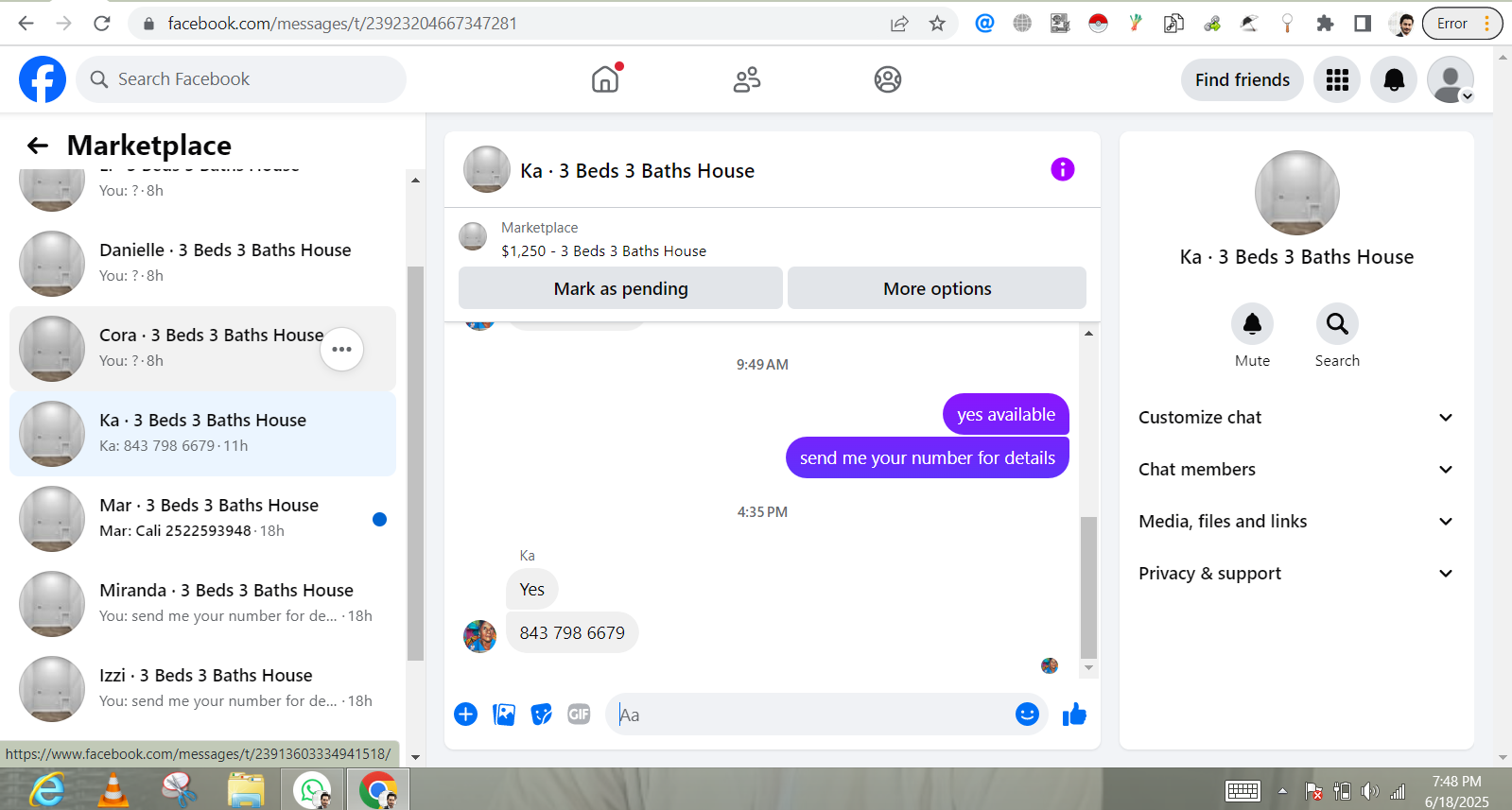Select Ka's 3 Beds 3 Baths House chat
This screenshot has height=810, width=1512.
202,434
